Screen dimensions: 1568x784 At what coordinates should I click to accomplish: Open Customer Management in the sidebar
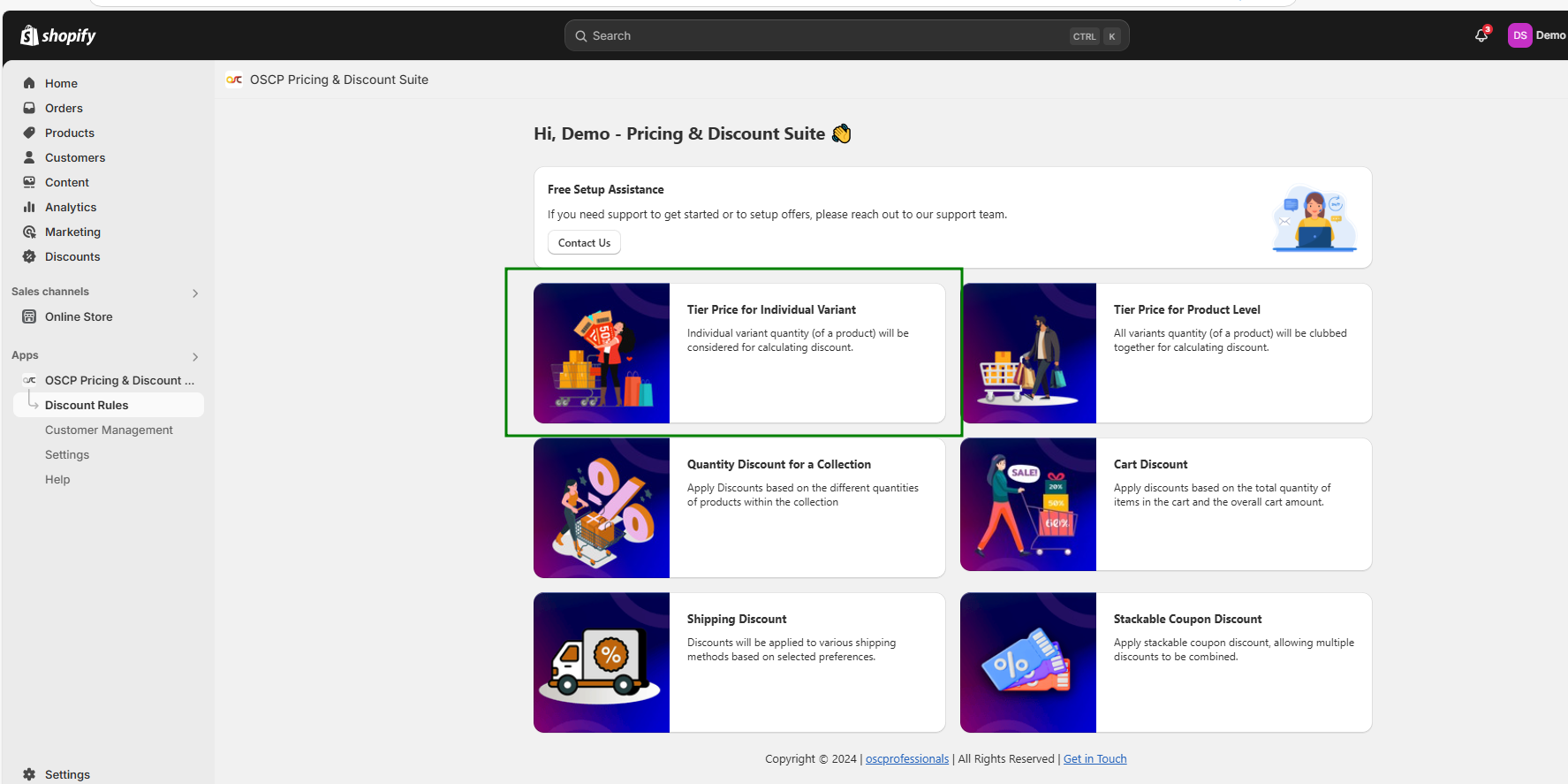click(x=109, y=430)
